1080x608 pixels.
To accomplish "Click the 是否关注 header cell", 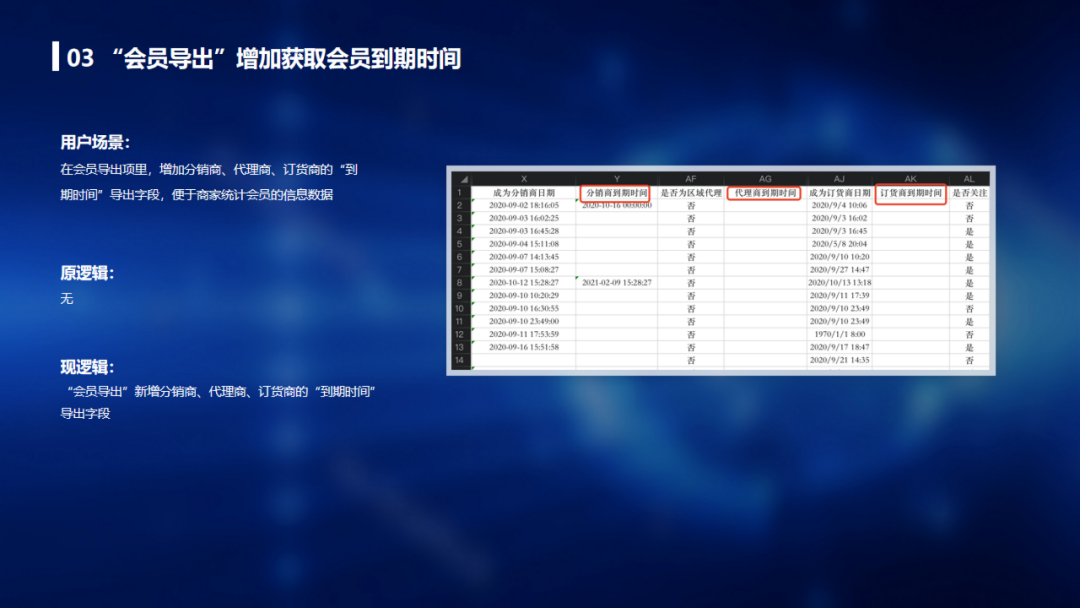I will pos(969,193).
